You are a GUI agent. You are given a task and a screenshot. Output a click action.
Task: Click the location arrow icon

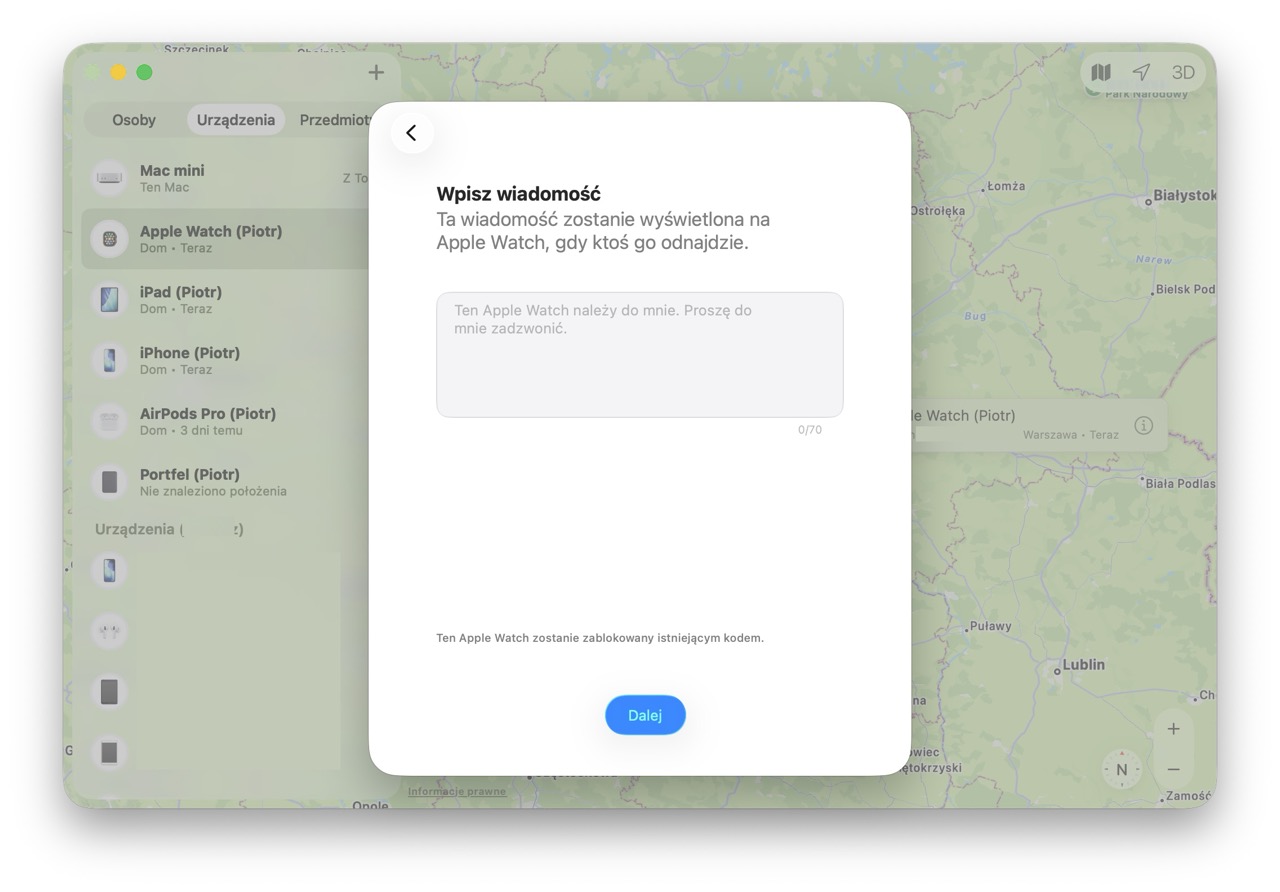pyautogui.click(x=1141, y=72)
